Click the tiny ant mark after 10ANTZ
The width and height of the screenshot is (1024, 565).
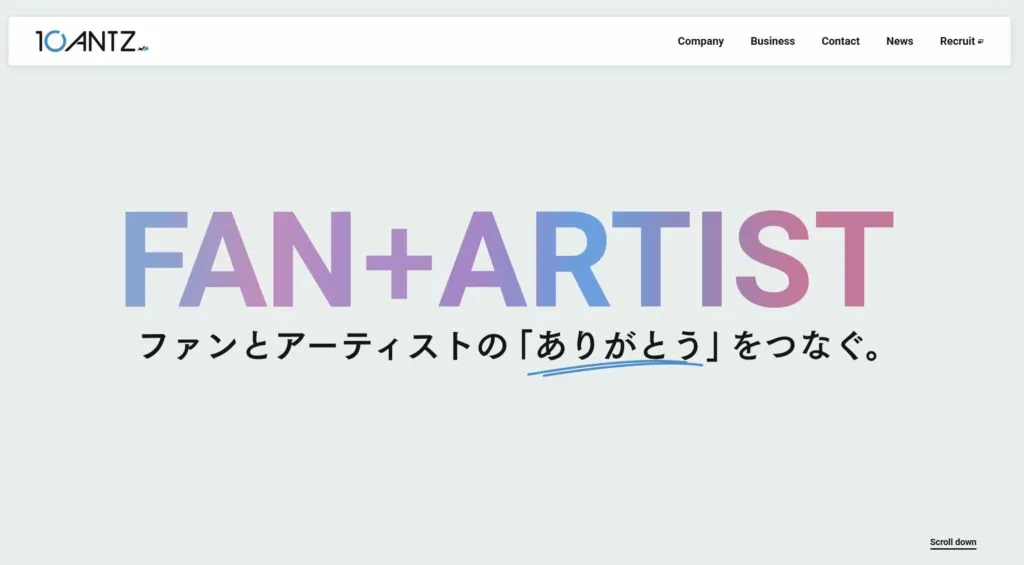pos(143,46)
